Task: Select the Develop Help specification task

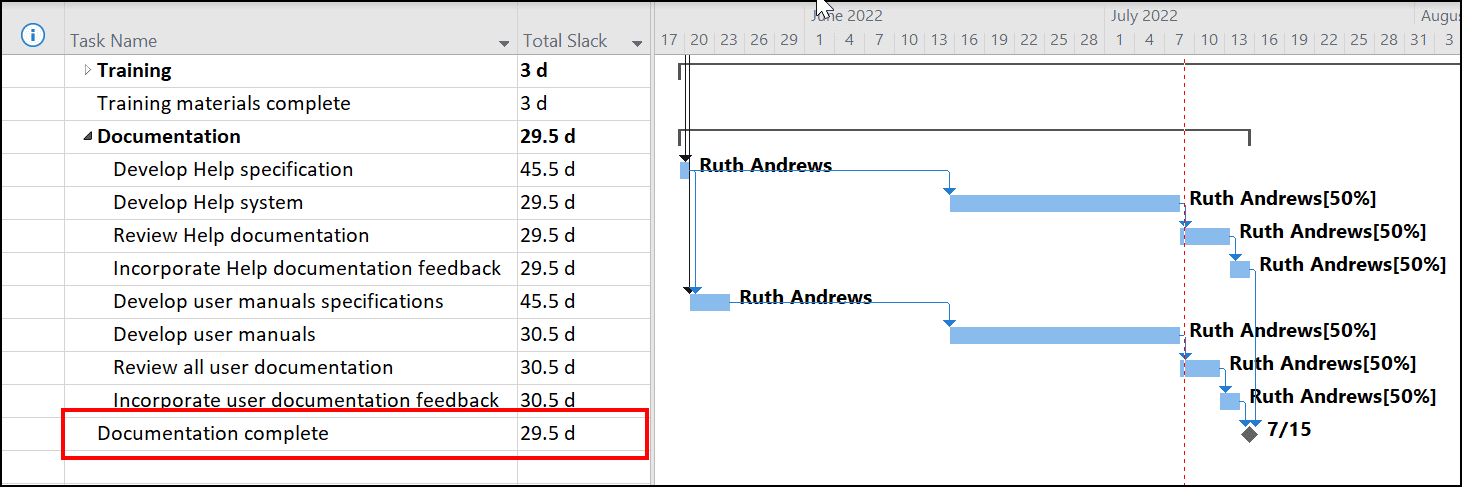Action: tap(233, 169)
